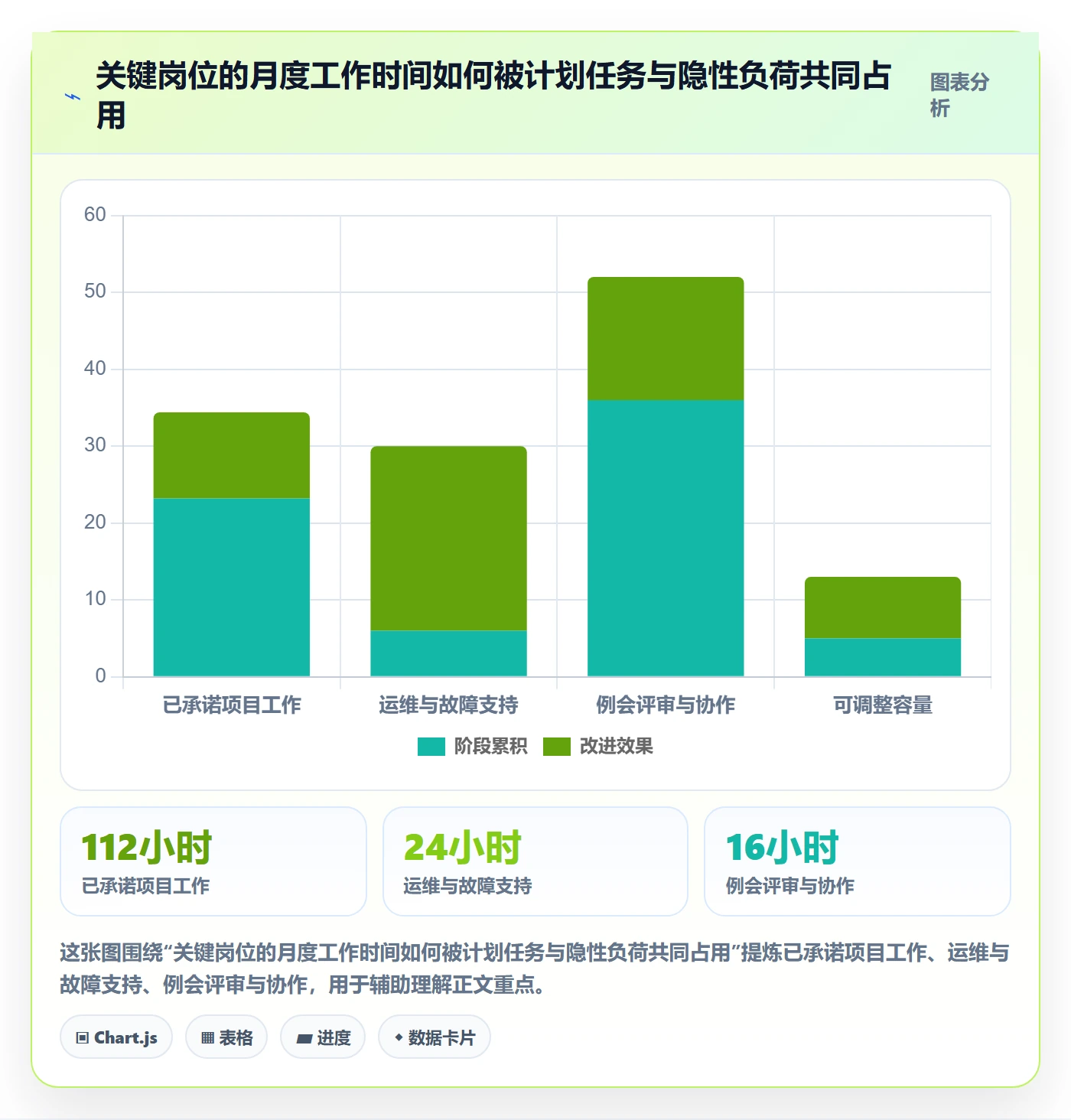This screenshot has width=1071, height=1120.
Task: Click the bar icon in 进度 chip
Action: click(x=304, y=1038)
